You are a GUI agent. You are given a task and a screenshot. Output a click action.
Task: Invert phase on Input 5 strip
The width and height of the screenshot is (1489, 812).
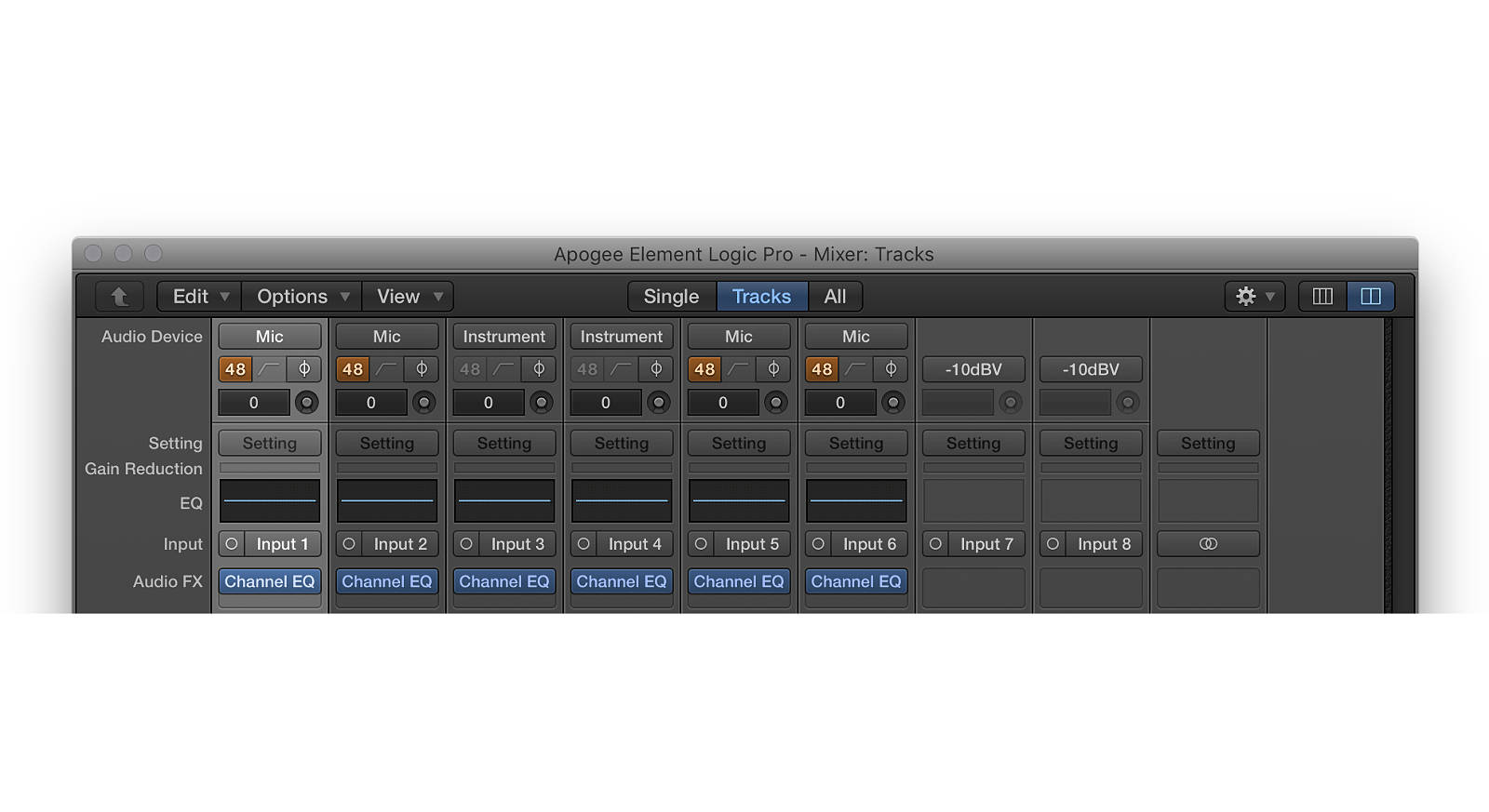tap(773, 369)
